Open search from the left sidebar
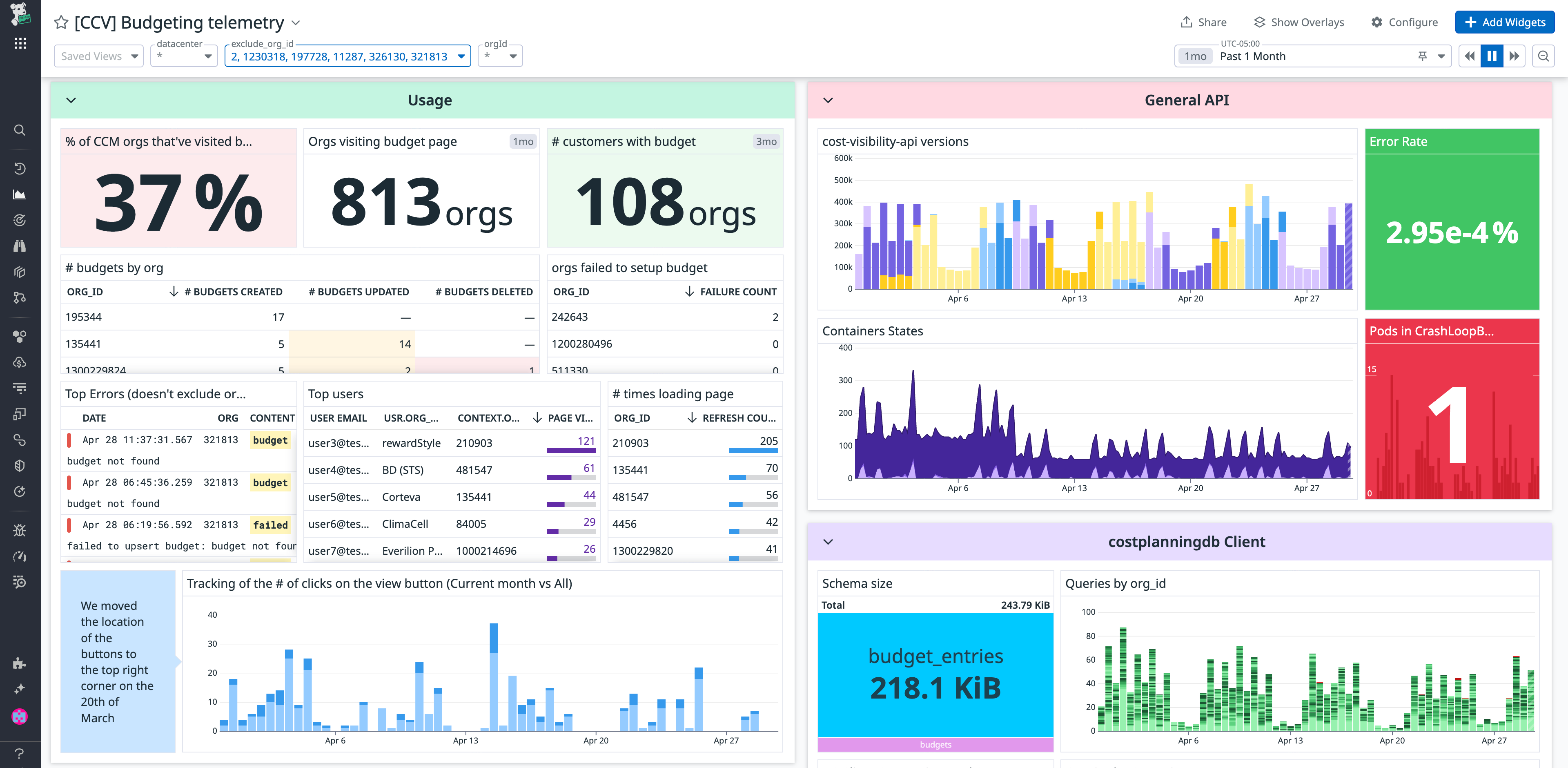The width and height of the screenshot is (1568, 768). click(20, 130)
